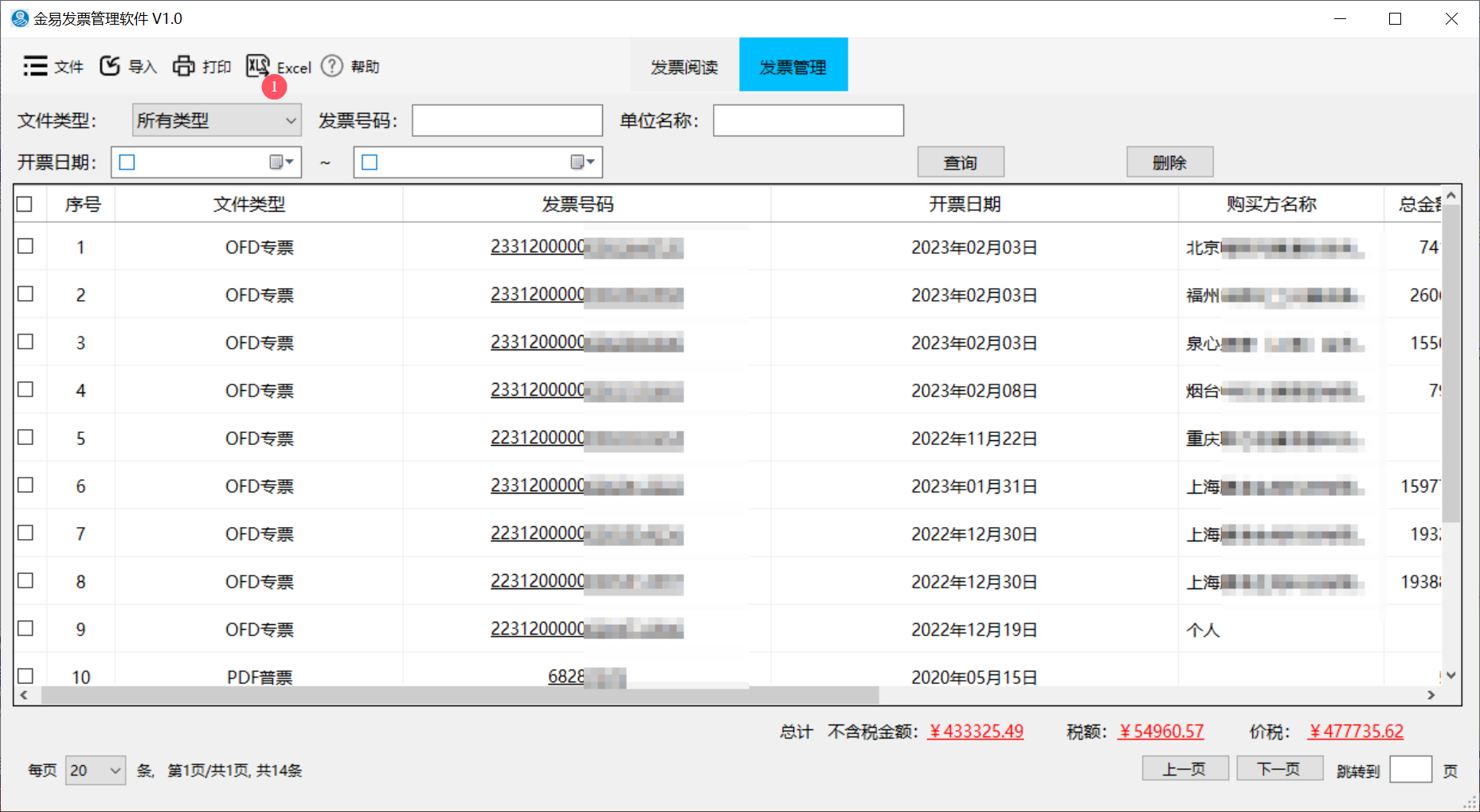Click the horizontal scrollbar left arrow
The image size is (1480, 812).
coord(24,695)
